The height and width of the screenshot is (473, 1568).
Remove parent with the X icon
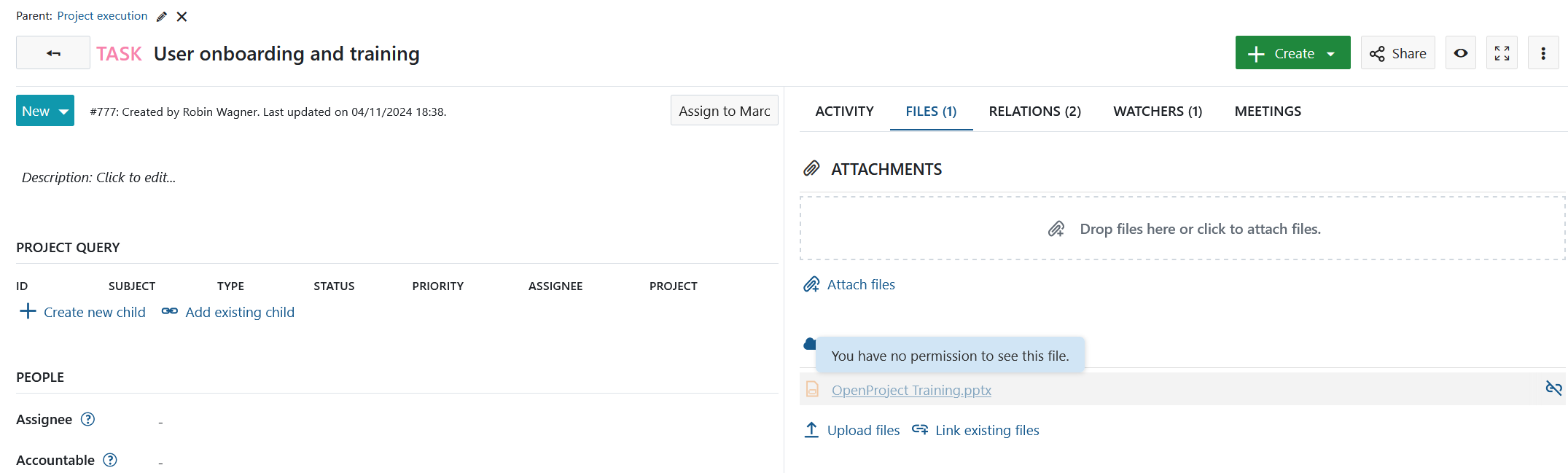click(x=182, y=16)
